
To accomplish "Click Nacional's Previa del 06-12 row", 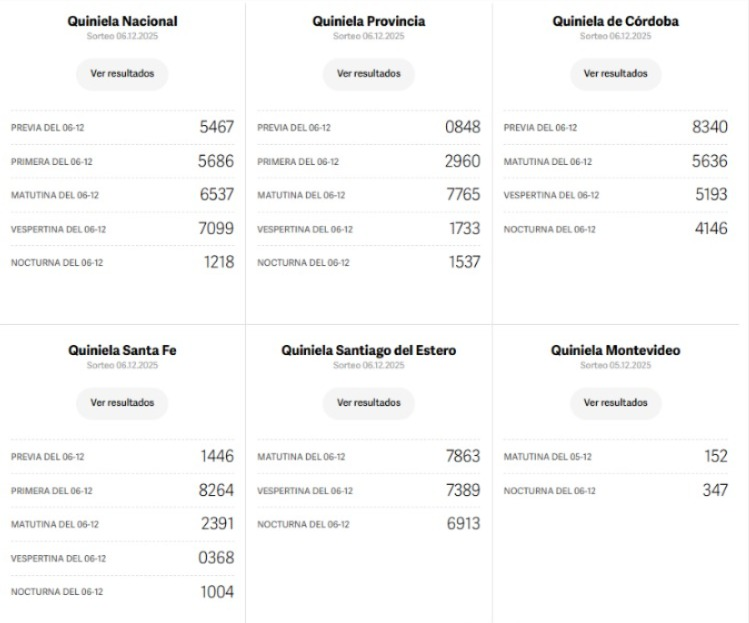I will (122, 127).
